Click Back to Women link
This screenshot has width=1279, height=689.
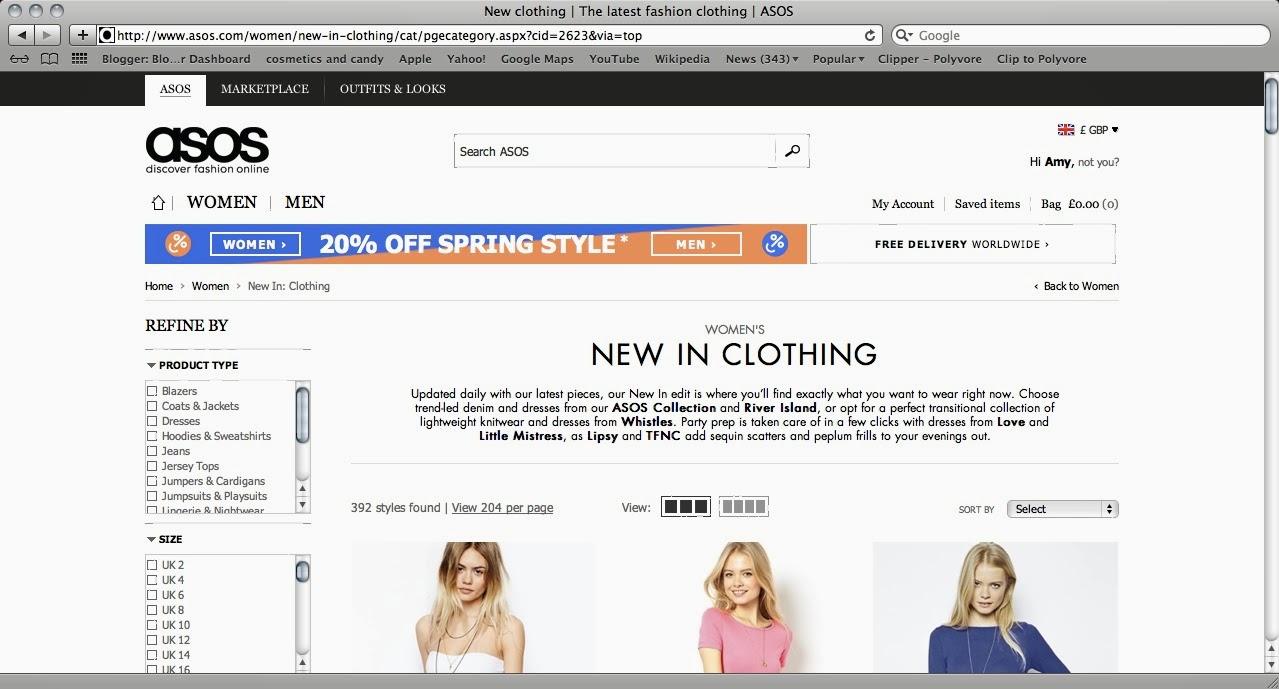(x=1077, y=286)
